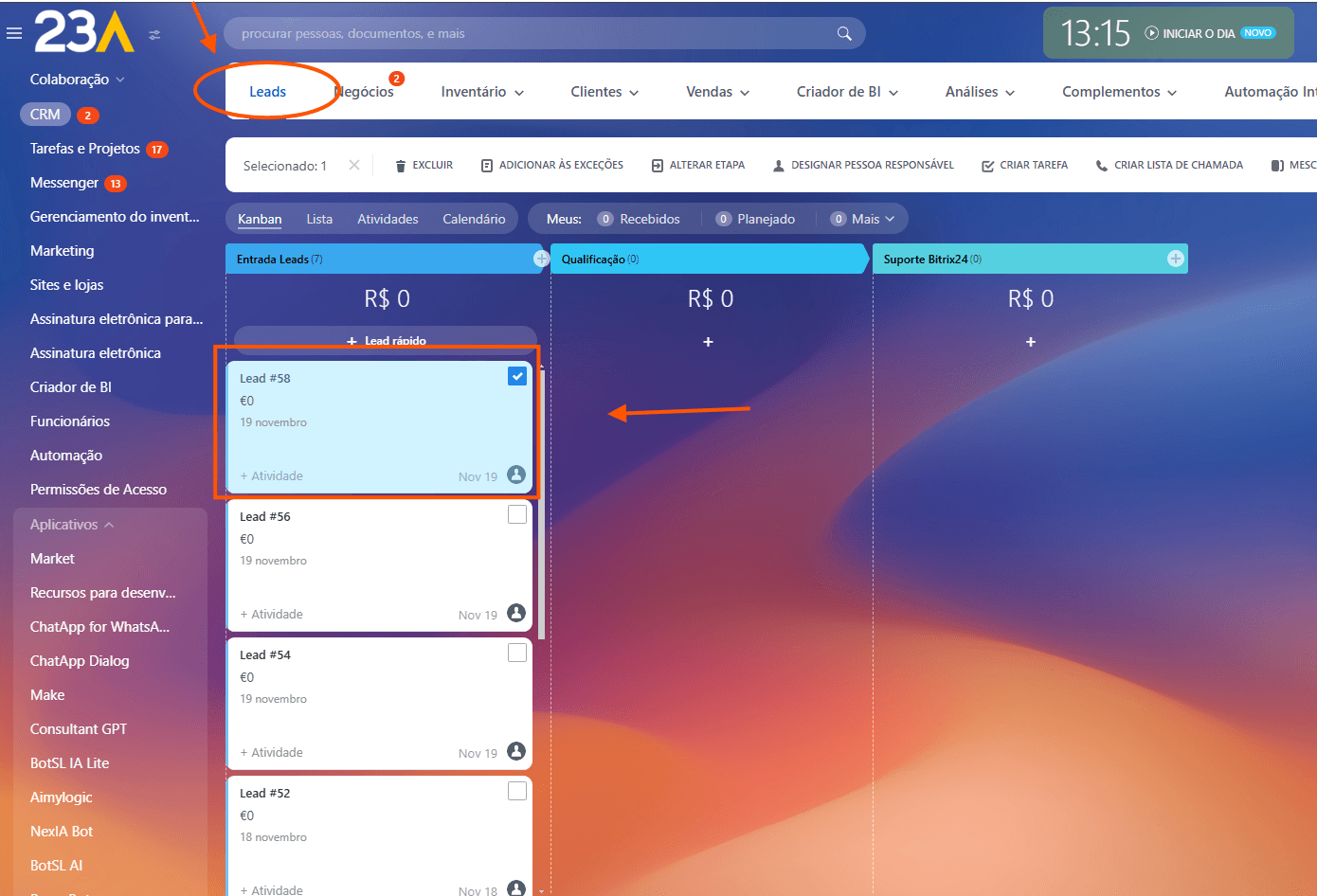Open the Mais filter dropdown

point(863,219)
